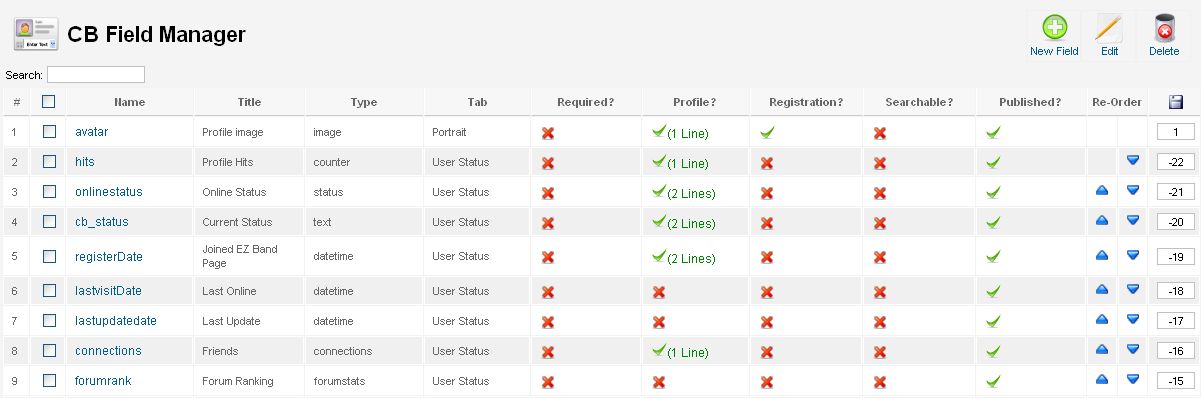
Task: Toggle profile display for the lastvisitDate field
Action: click(659, 292)
